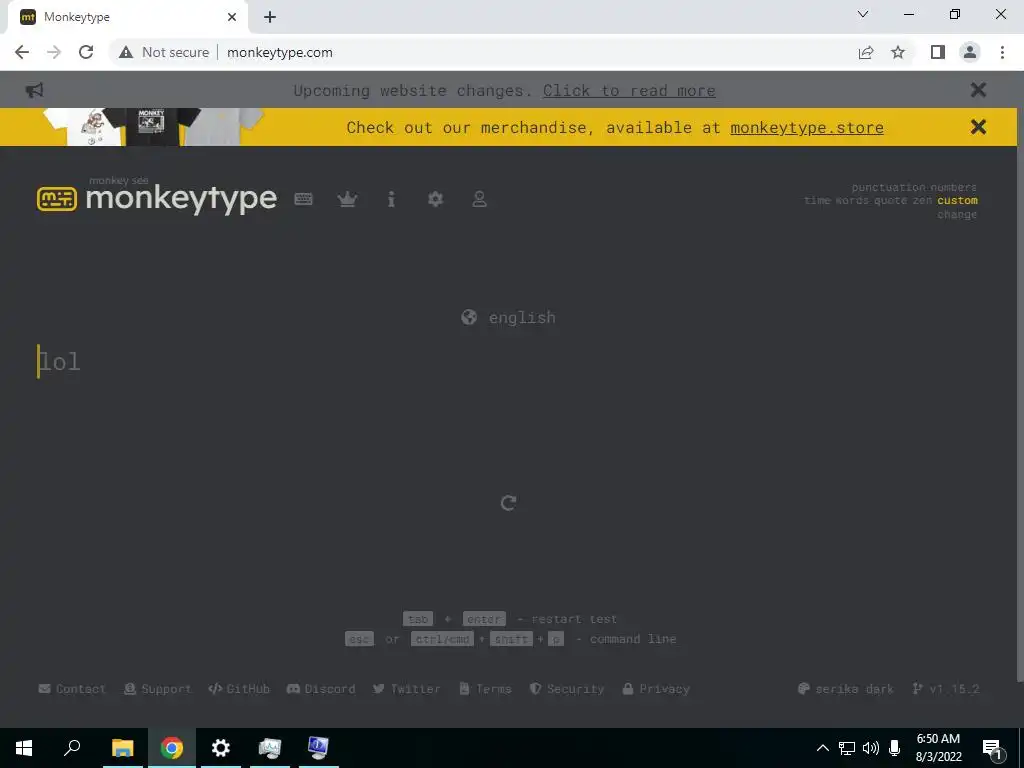Open the monkeytype.store link
The height and width of the screenshot is (768, 1024).
807,127
